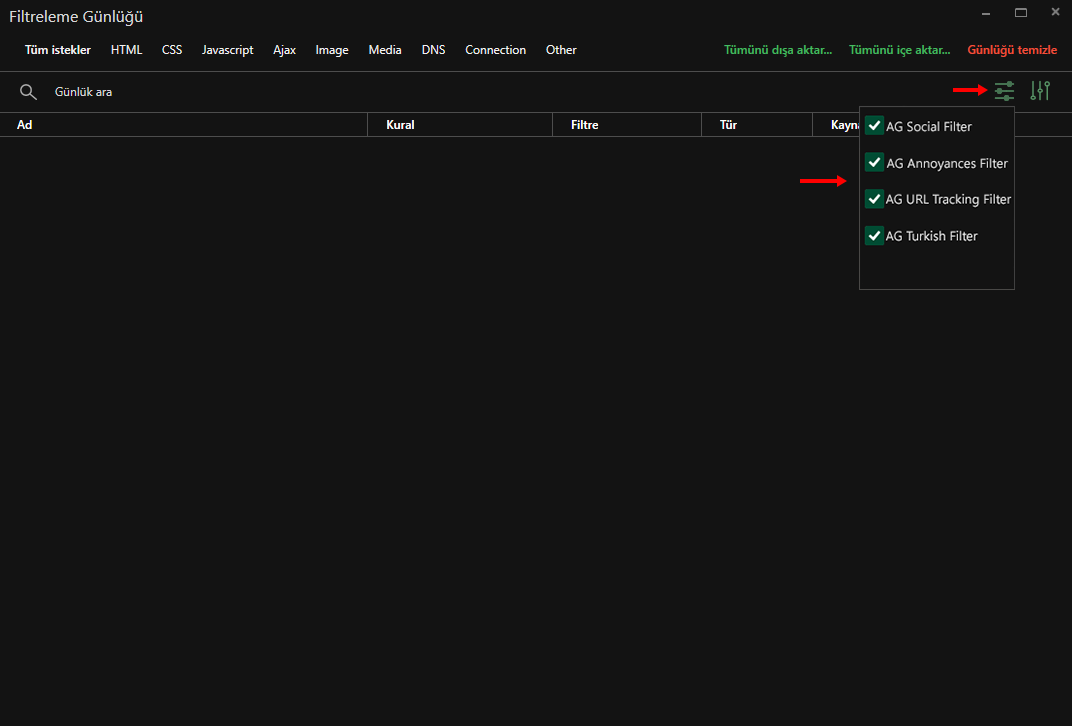Screen dimensions: 1072x726
Task: Click the Tümünü içe aktar link
Action: coord(899,49)
